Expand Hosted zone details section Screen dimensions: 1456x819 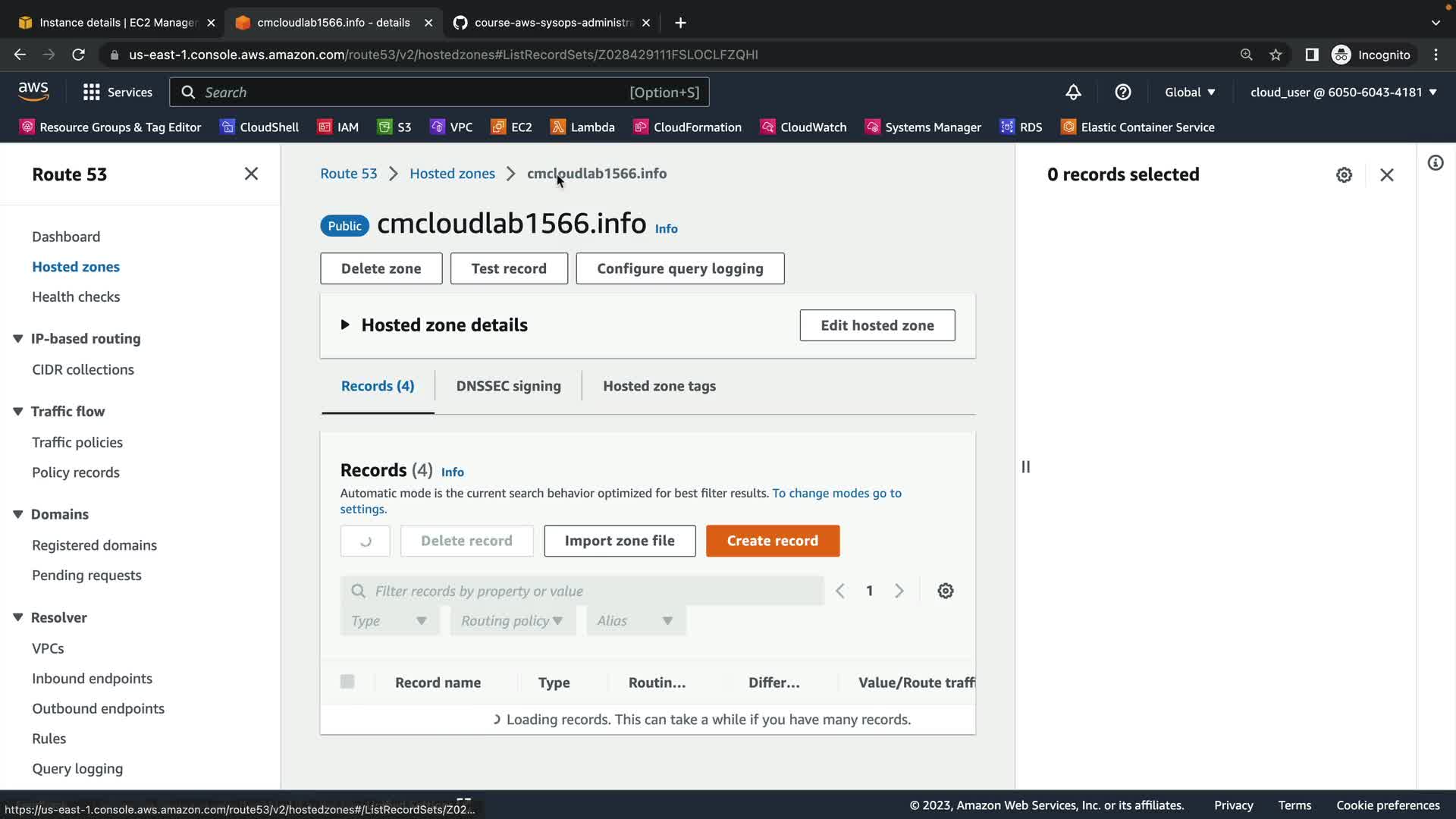coord(345,325)
